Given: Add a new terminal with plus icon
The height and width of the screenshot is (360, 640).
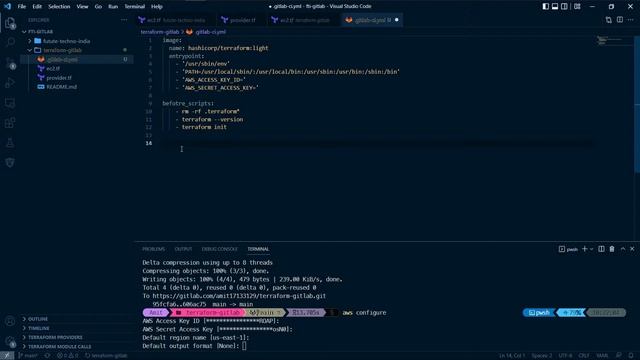Looking at the screenshot, I should coord(584,249).
